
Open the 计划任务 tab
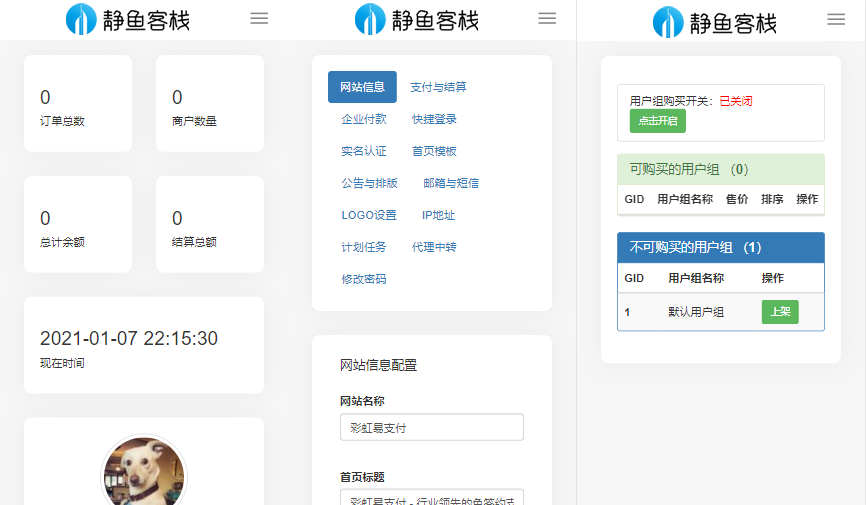point(364,247)
